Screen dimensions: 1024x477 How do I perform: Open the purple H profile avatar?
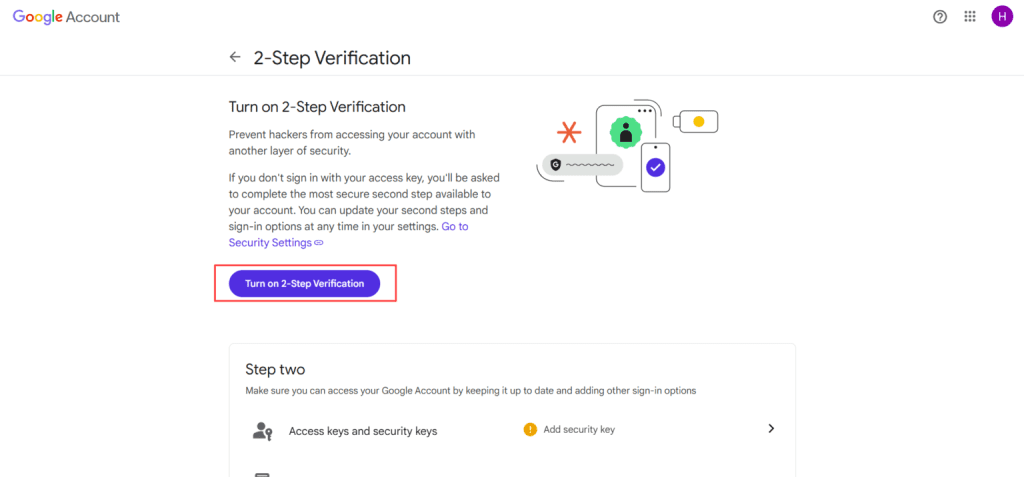(x=1002, y=16)
